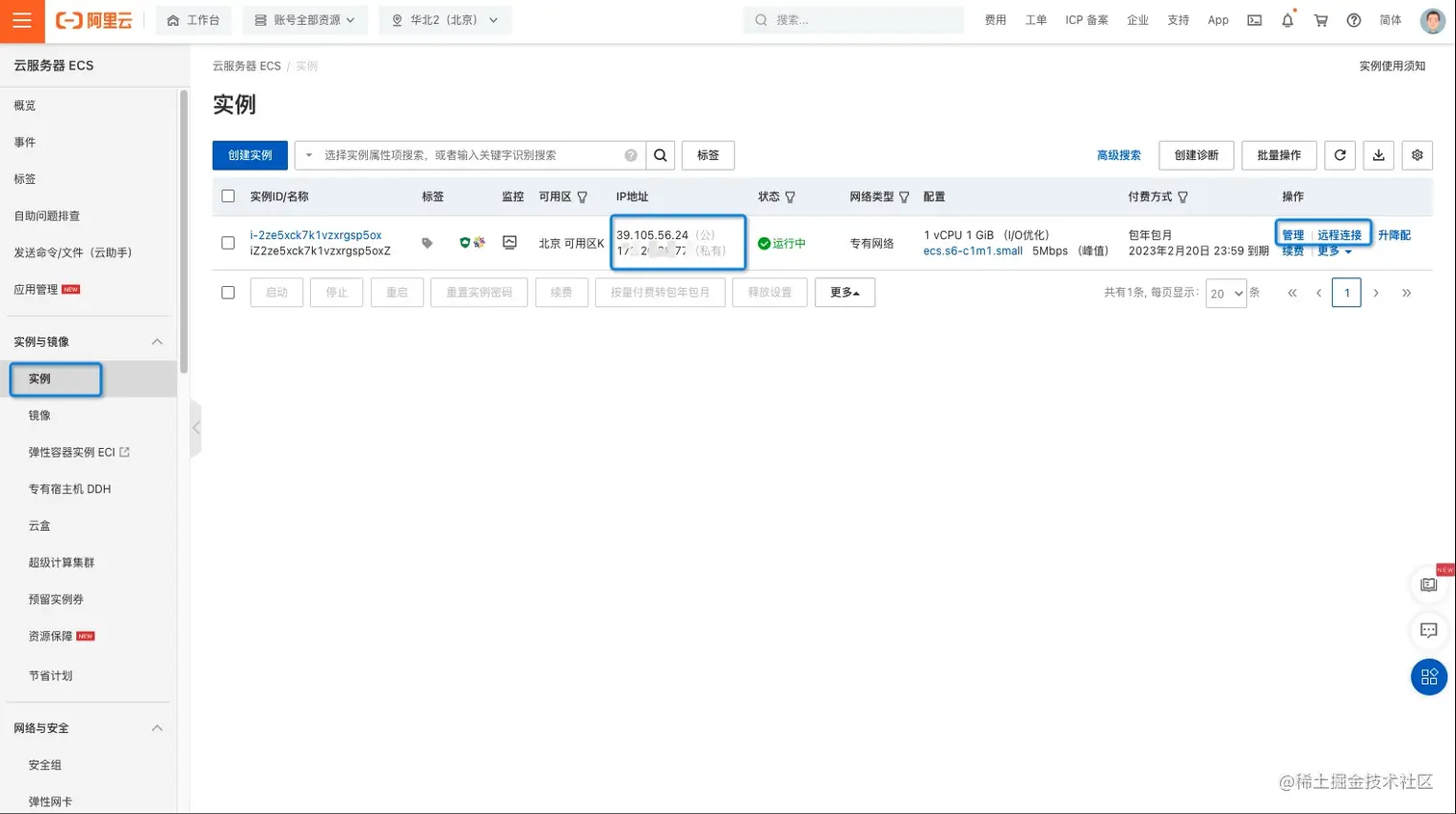Click into the top 搜索 box
Image resolution: width=1456 pixels, height=814 pixels.
(x=853, y=20)
